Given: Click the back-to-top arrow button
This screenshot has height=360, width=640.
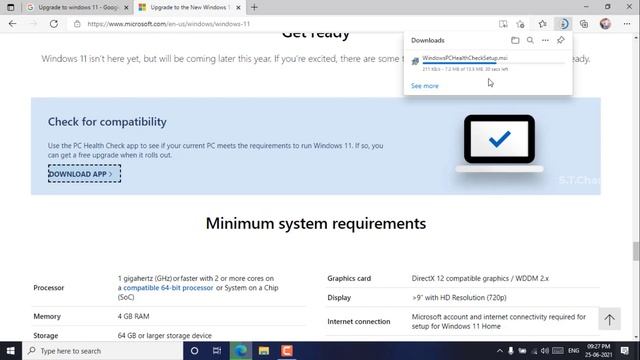Looking at the screenshot, I should [609, 319].
